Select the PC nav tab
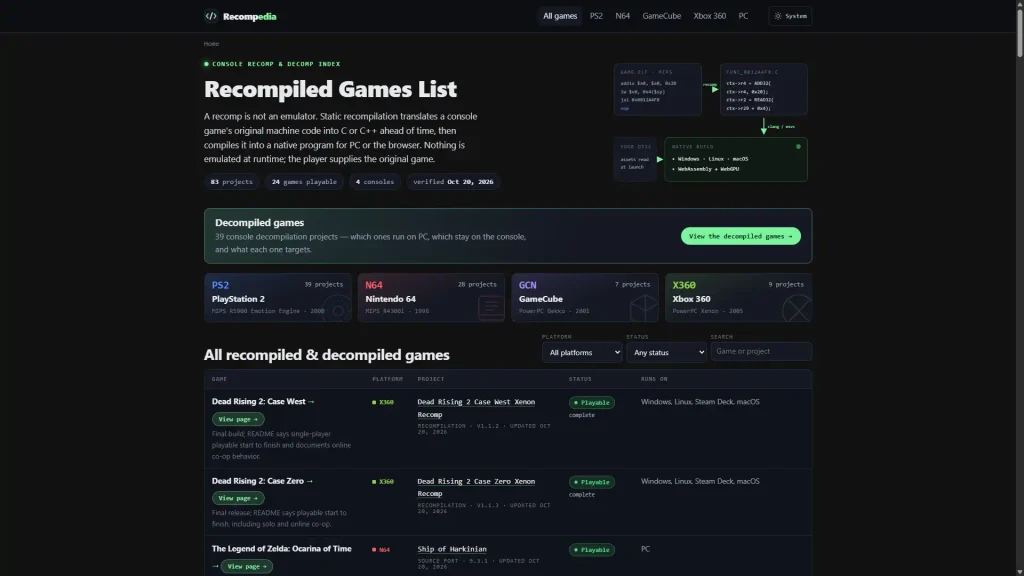 (x=743, y=16)
